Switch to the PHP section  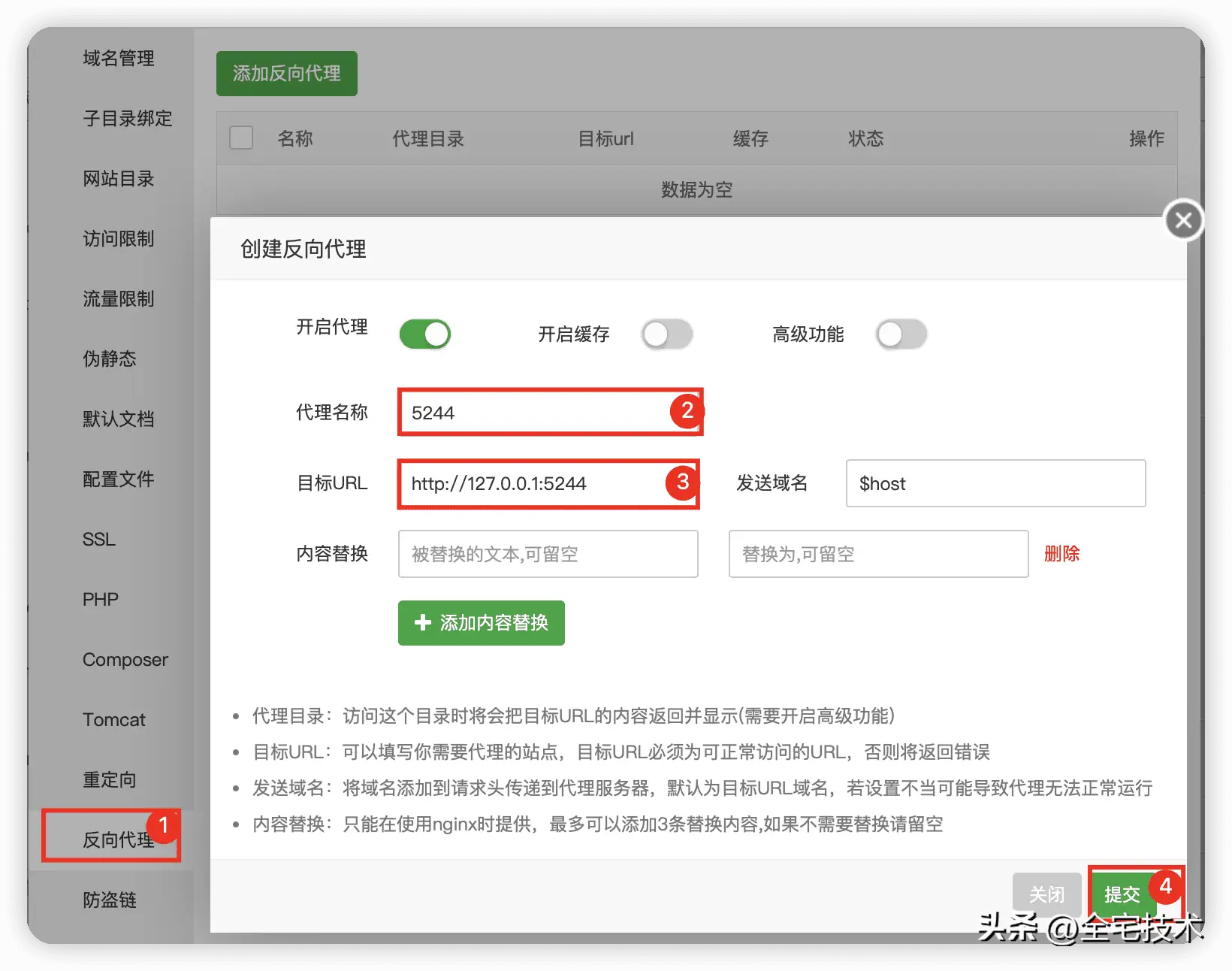tap(99, 599)
